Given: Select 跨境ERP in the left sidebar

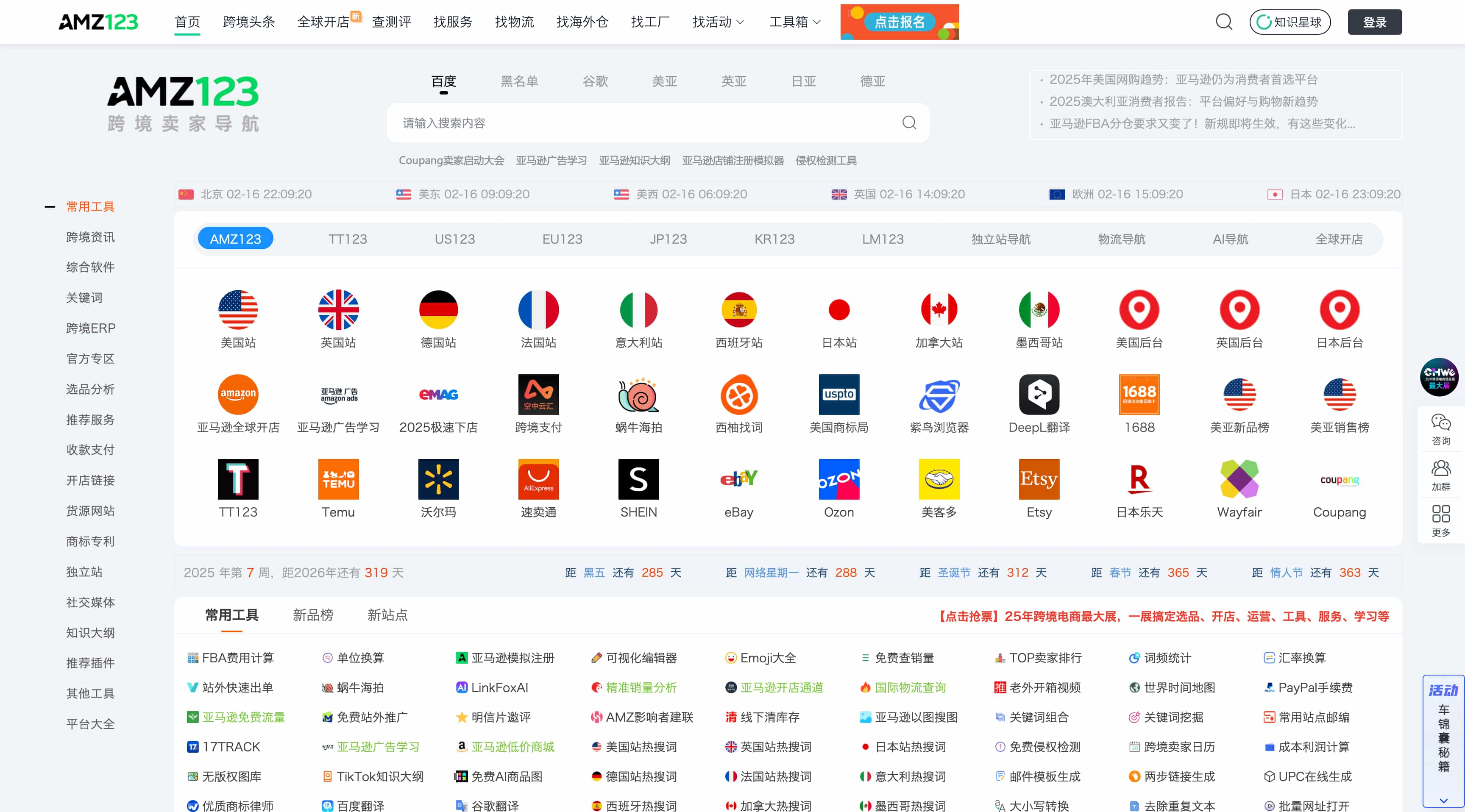Looking at the screenshot, I should 90,328.
